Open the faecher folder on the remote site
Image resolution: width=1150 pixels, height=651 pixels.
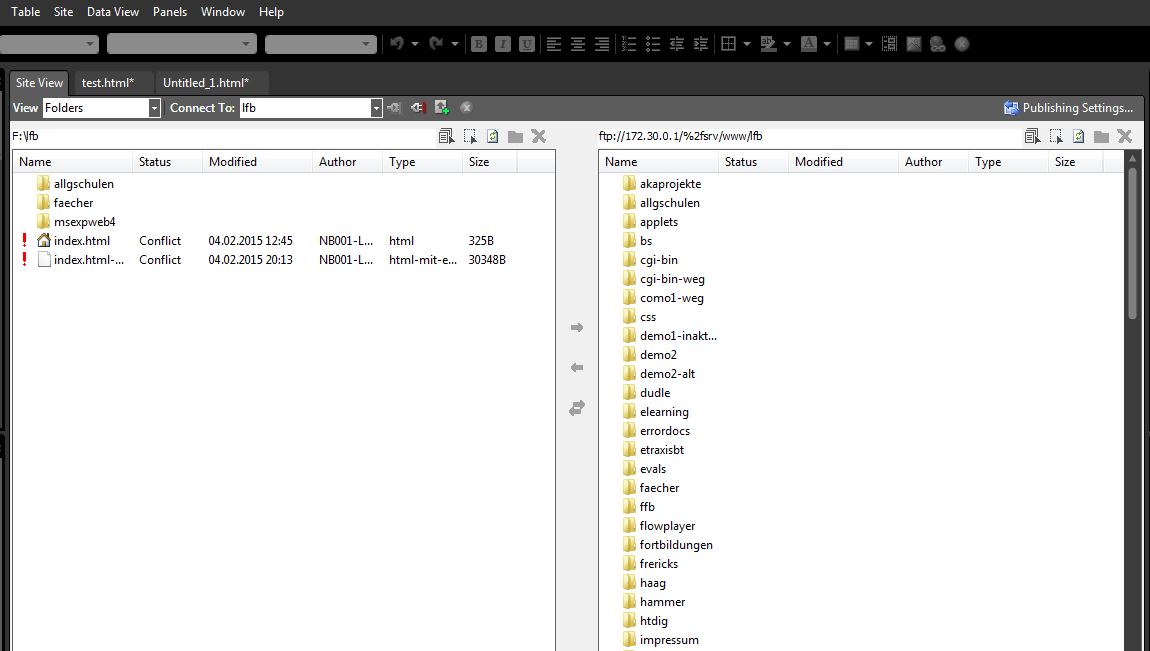pos(658,487)
